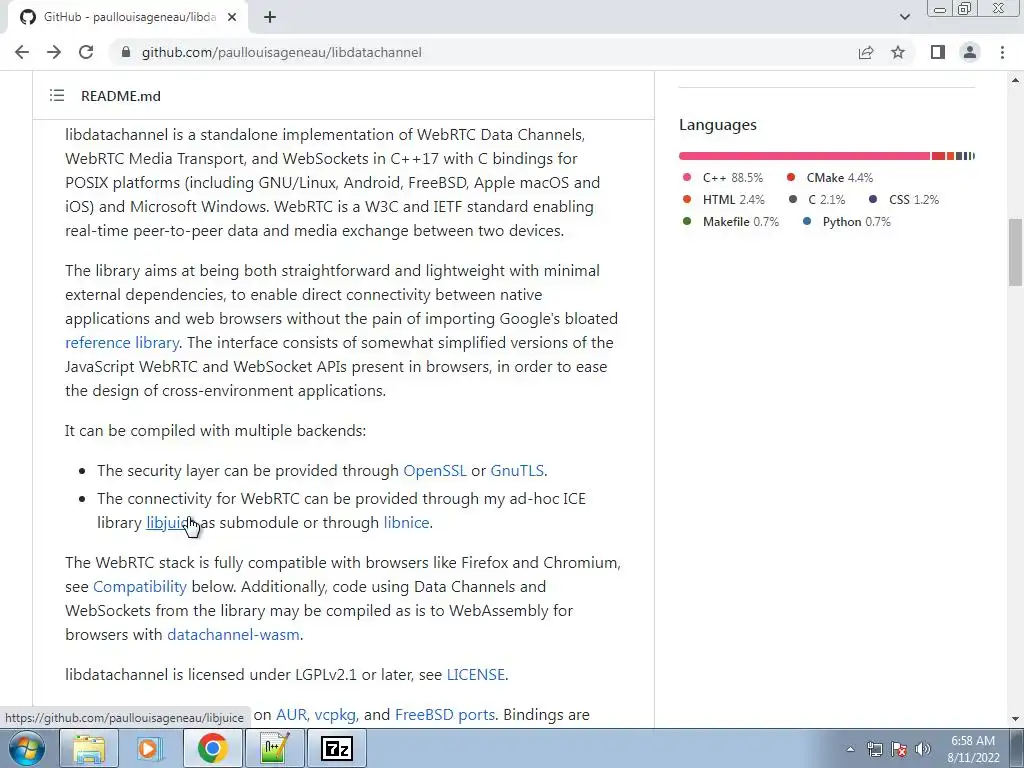Open the LICENSE link
This screenshot has width=1024, height=768.
coord(475,675)
